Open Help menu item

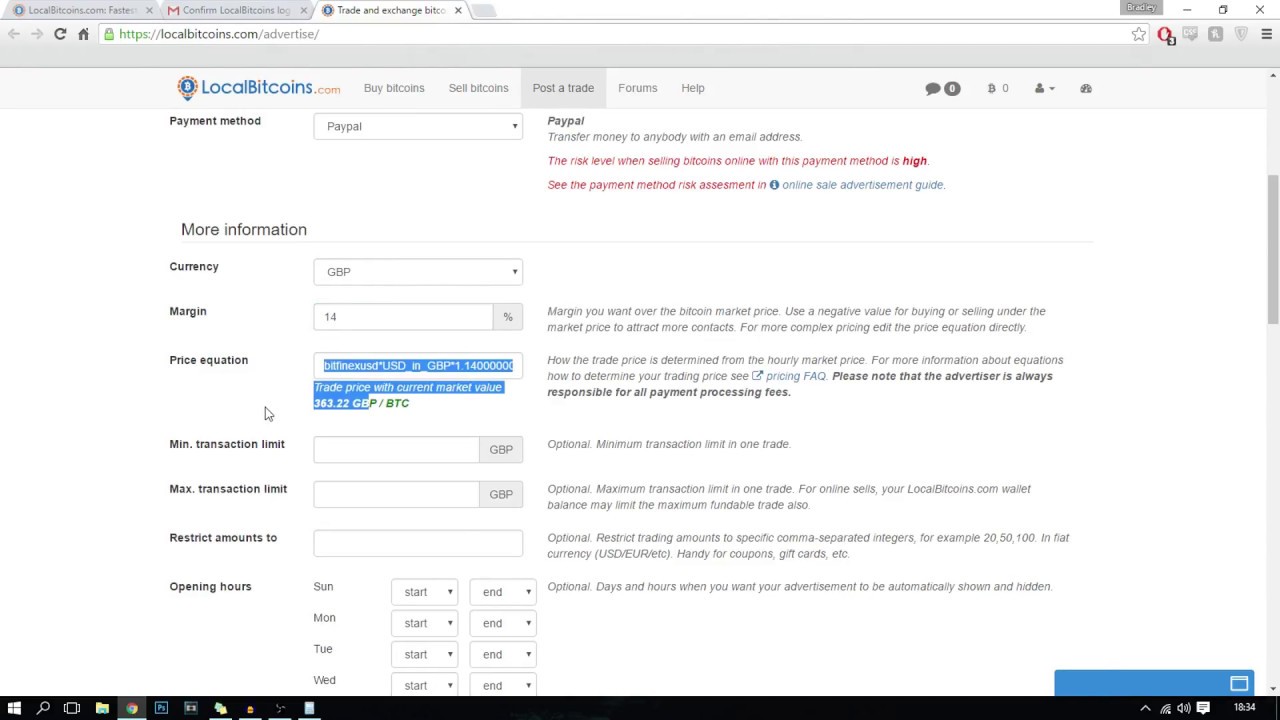693,88
